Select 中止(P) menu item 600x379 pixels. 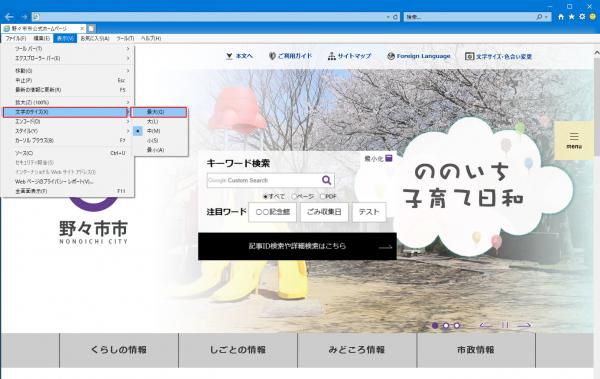click(x=68, y=80)
